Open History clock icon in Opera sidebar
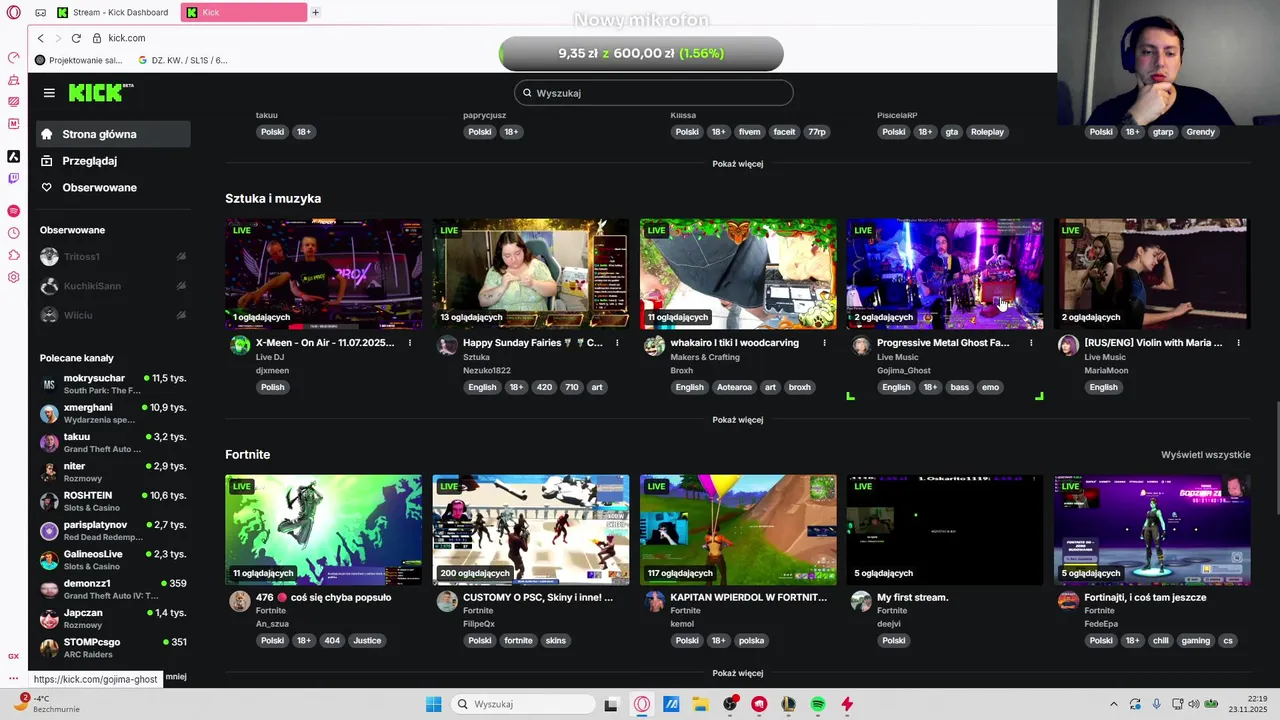 pos(13,233)
